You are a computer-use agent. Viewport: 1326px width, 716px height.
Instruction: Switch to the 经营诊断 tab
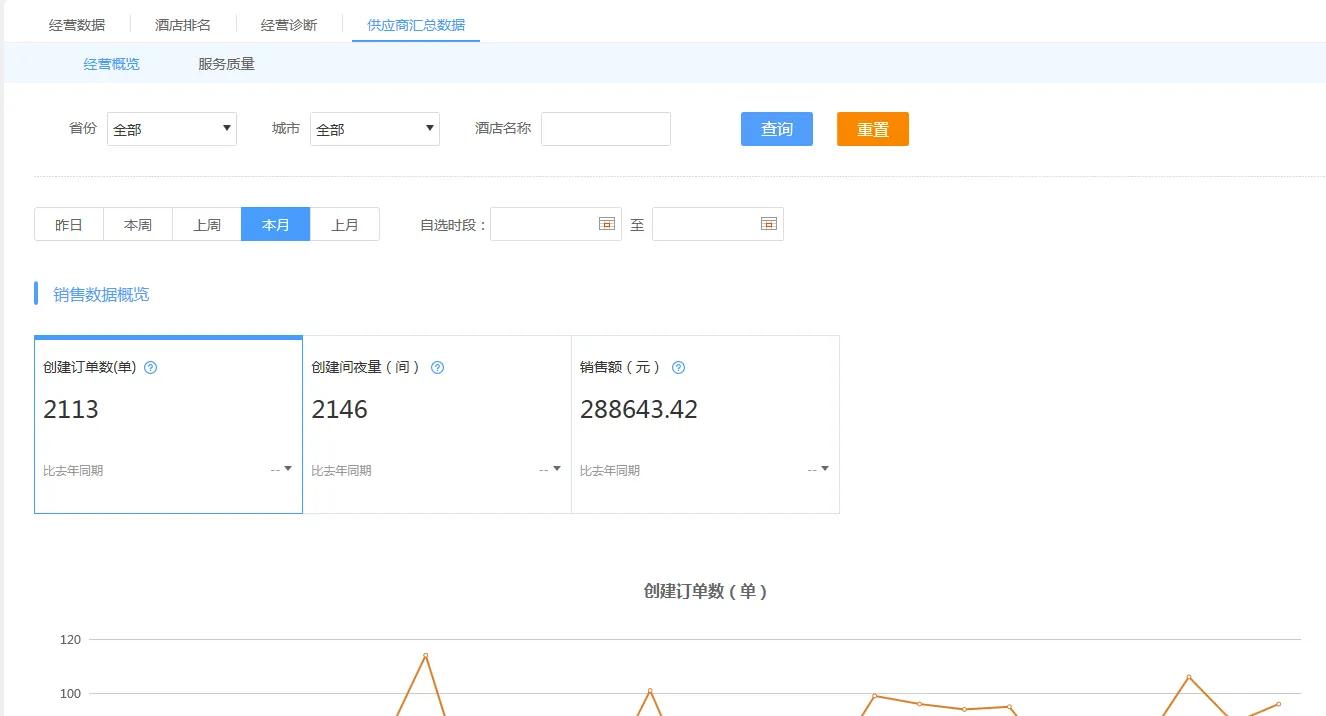pos(288,21)
